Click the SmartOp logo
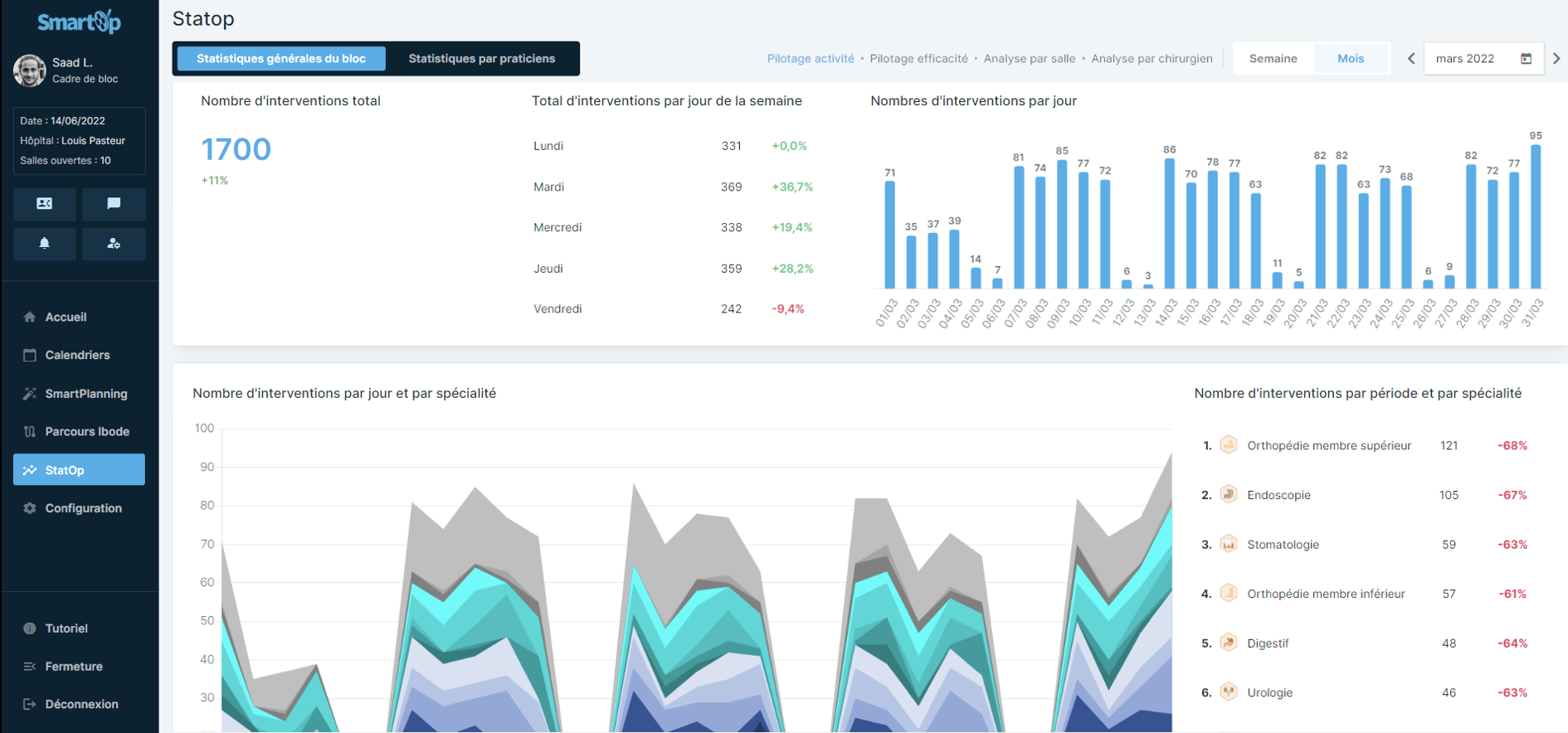The width and height of the screenshot is (1568, 733). pyautogui.click(x=79, y=22)
